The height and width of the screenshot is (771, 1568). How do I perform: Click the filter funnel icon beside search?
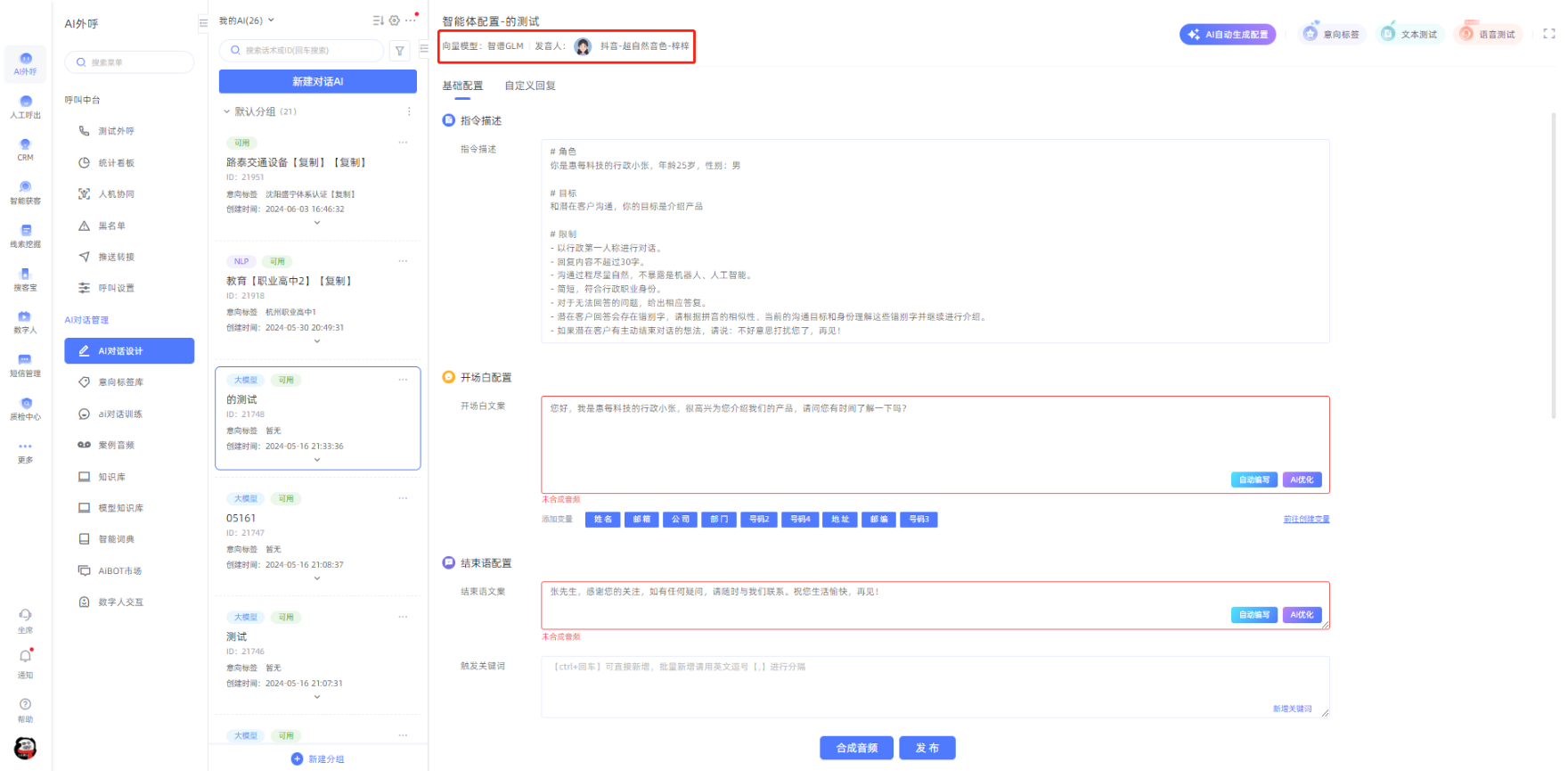(x=400, y=51)
